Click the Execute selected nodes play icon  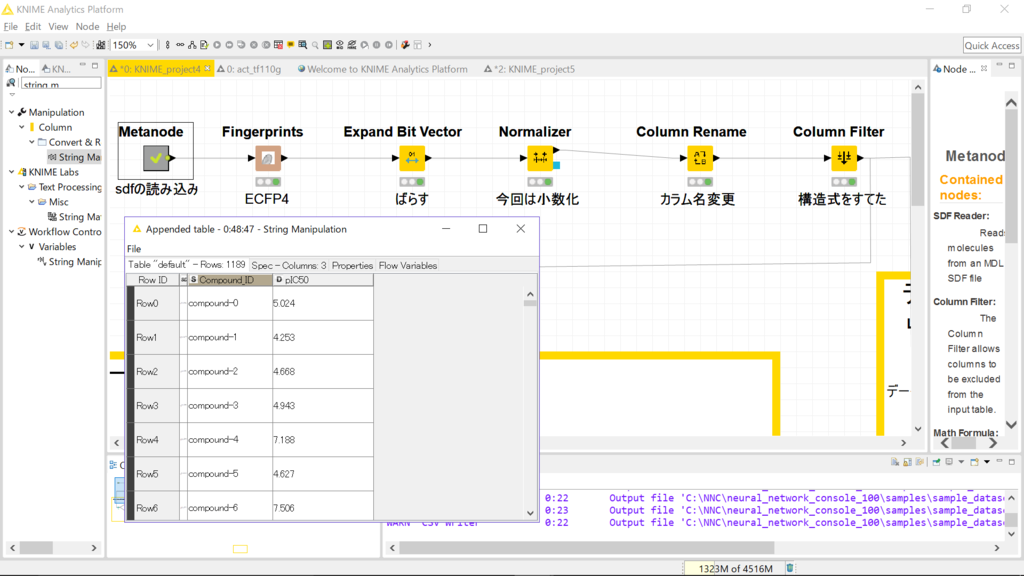(217, 45)
